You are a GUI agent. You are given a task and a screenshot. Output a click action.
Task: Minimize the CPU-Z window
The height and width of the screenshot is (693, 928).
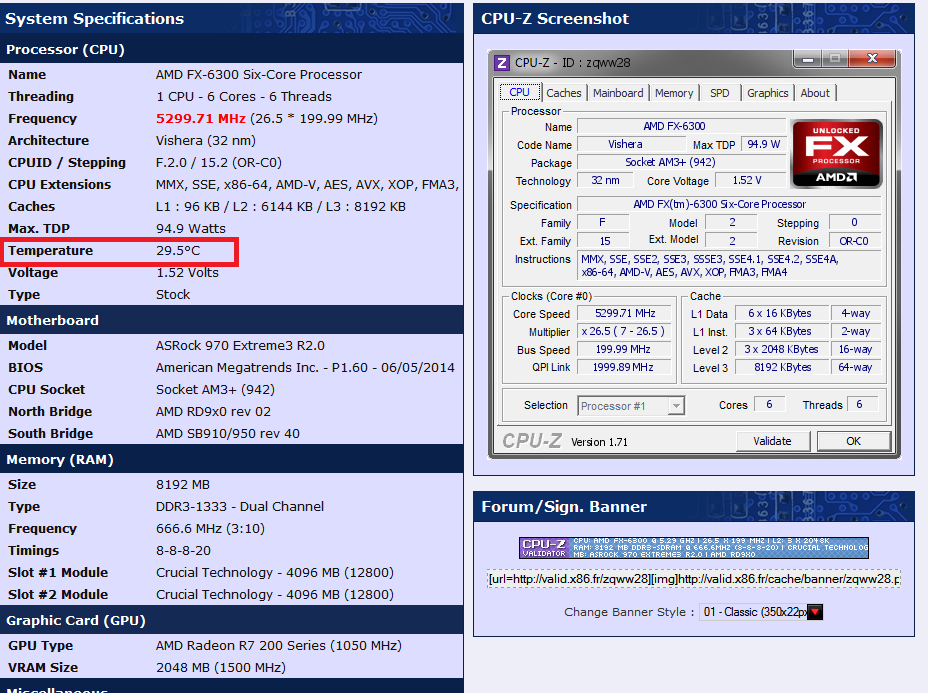pos(808,58)
